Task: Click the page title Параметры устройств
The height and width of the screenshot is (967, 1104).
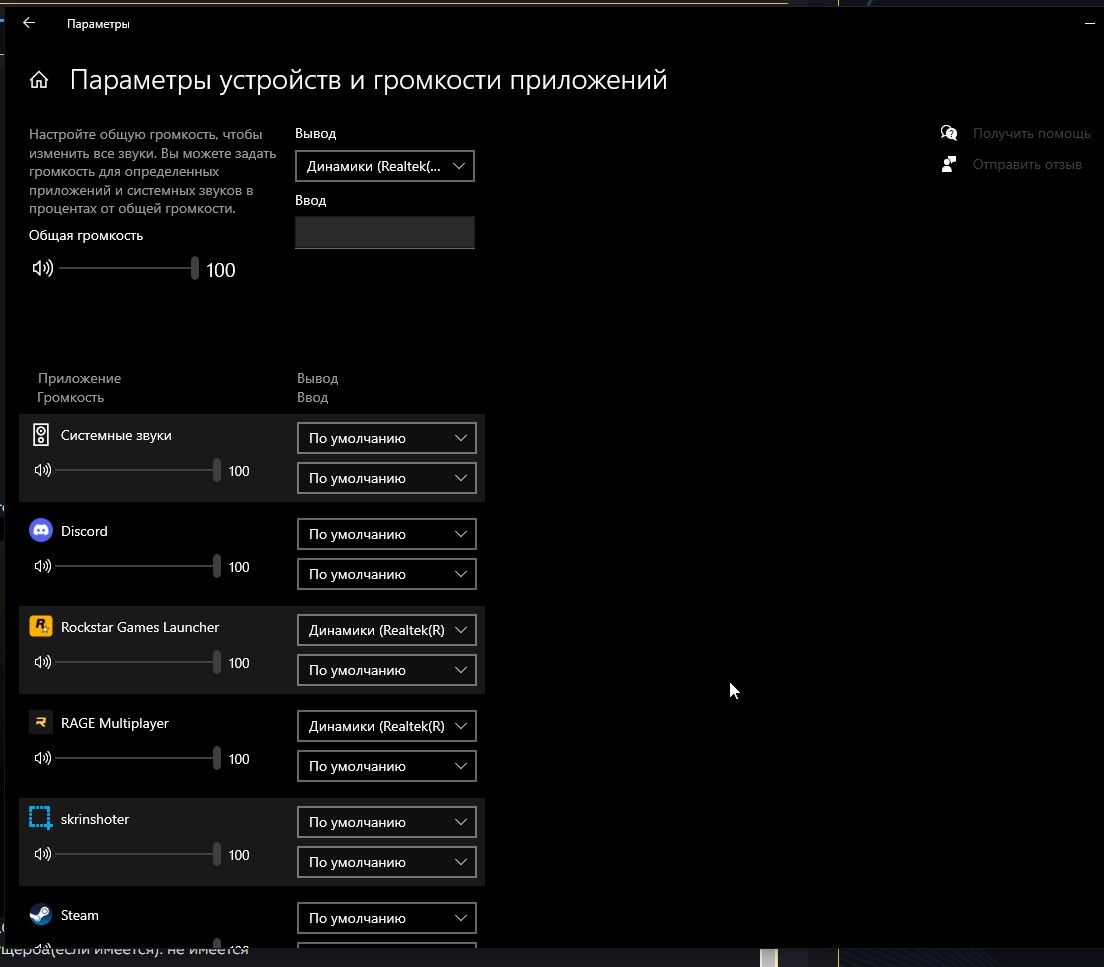Action: pyautogui.click(x=368, y=80)
